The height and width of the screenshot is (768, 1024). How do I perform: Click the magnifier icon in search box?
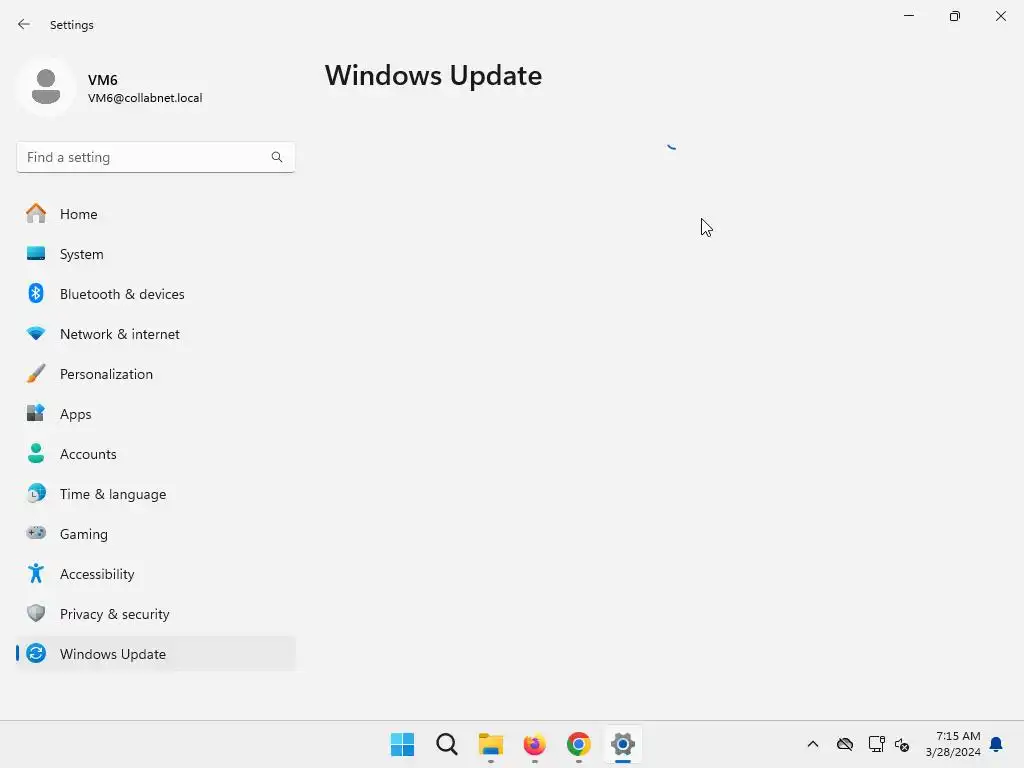click(277, 157)
